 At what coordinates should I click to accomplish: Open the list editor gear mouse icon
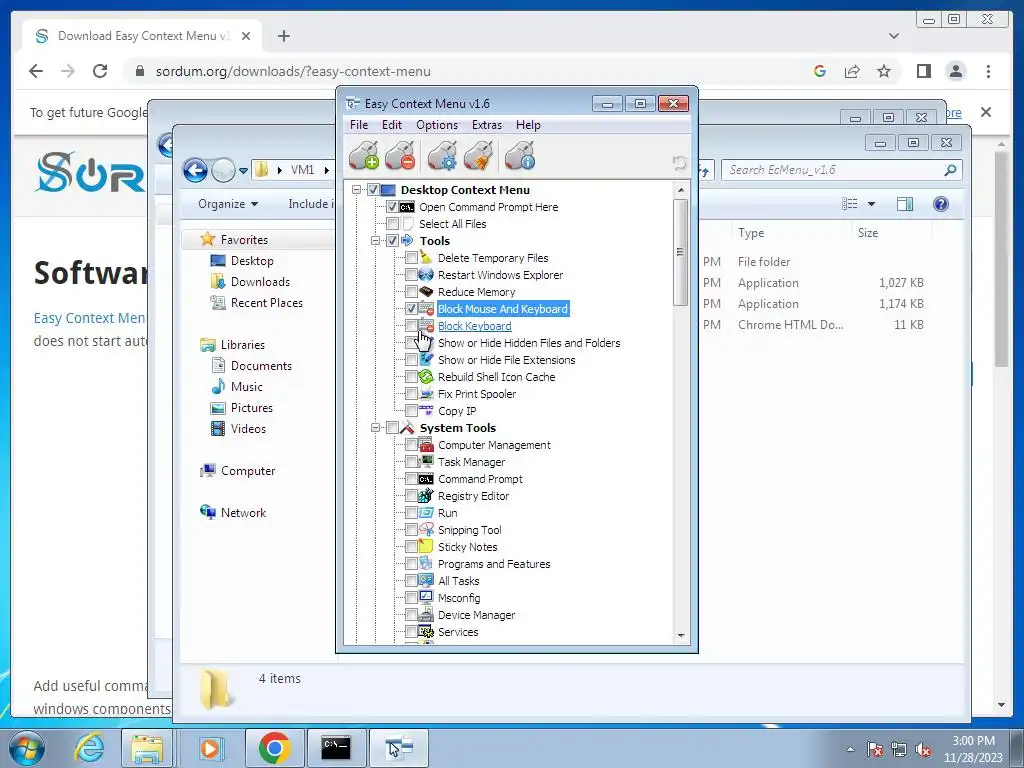coord(443,155)
